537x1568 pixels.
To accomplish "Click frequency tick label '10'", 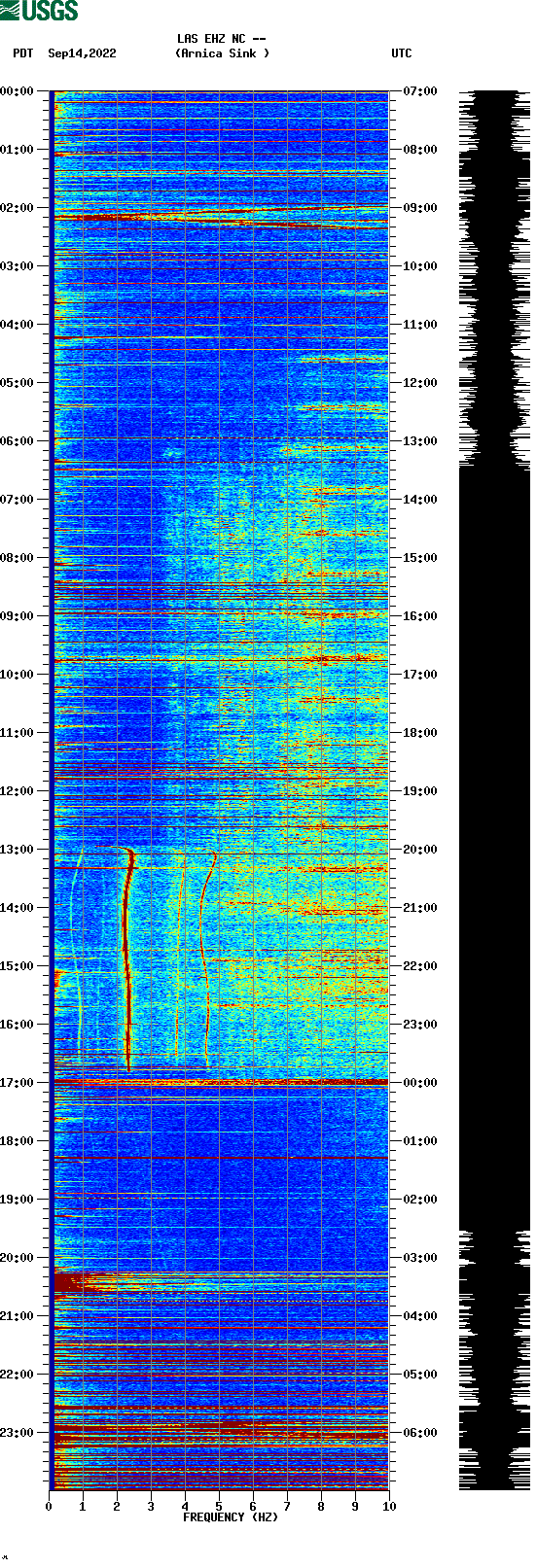I will [x=389, y=1507].
